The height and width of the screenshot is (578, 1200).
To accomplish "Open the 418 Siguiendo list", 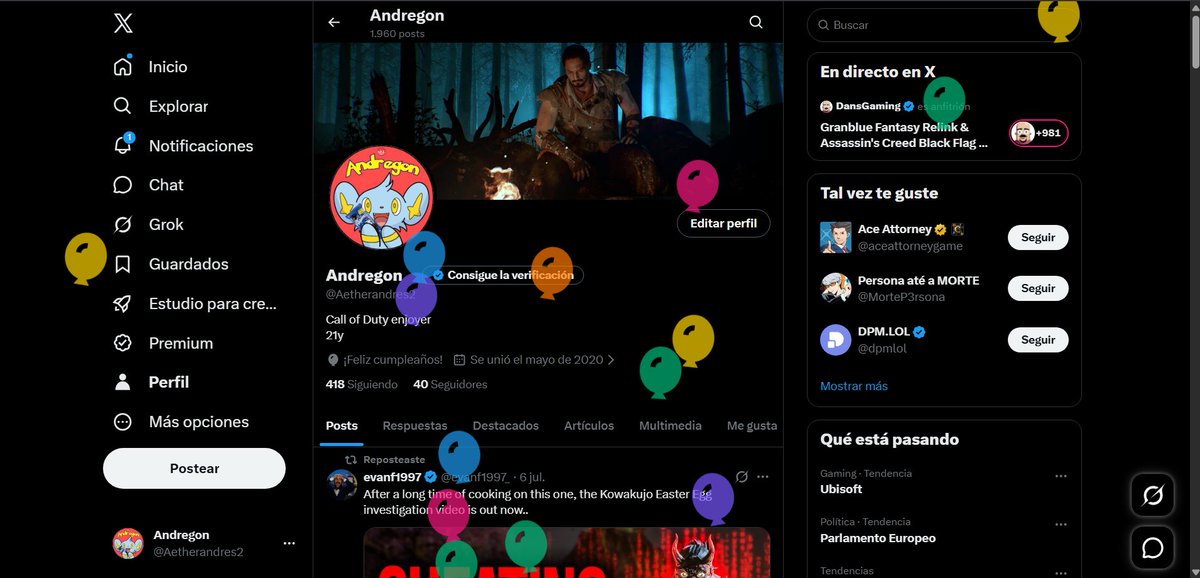I will (361, 384).
